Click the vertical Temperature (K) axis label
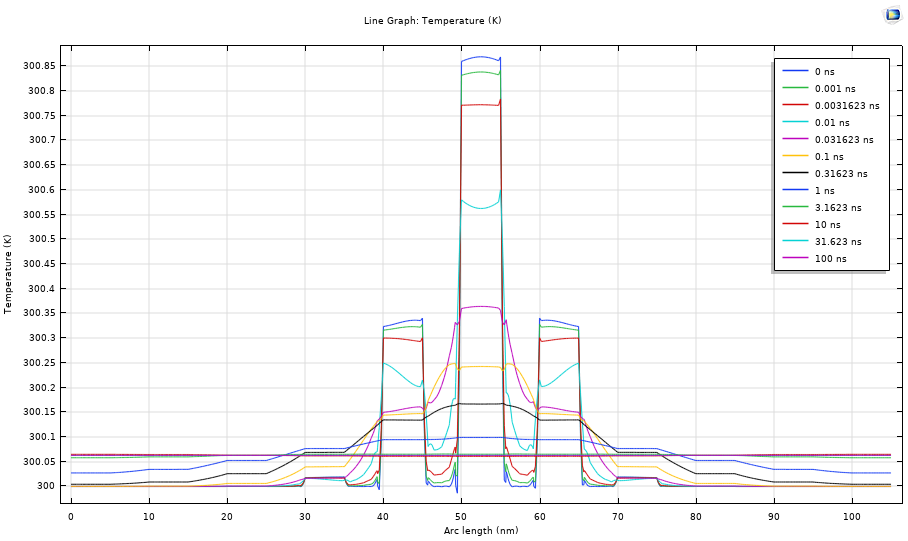The width and height of the screenshot is (908, 541). pyautogui.click(x=8, y=274)
